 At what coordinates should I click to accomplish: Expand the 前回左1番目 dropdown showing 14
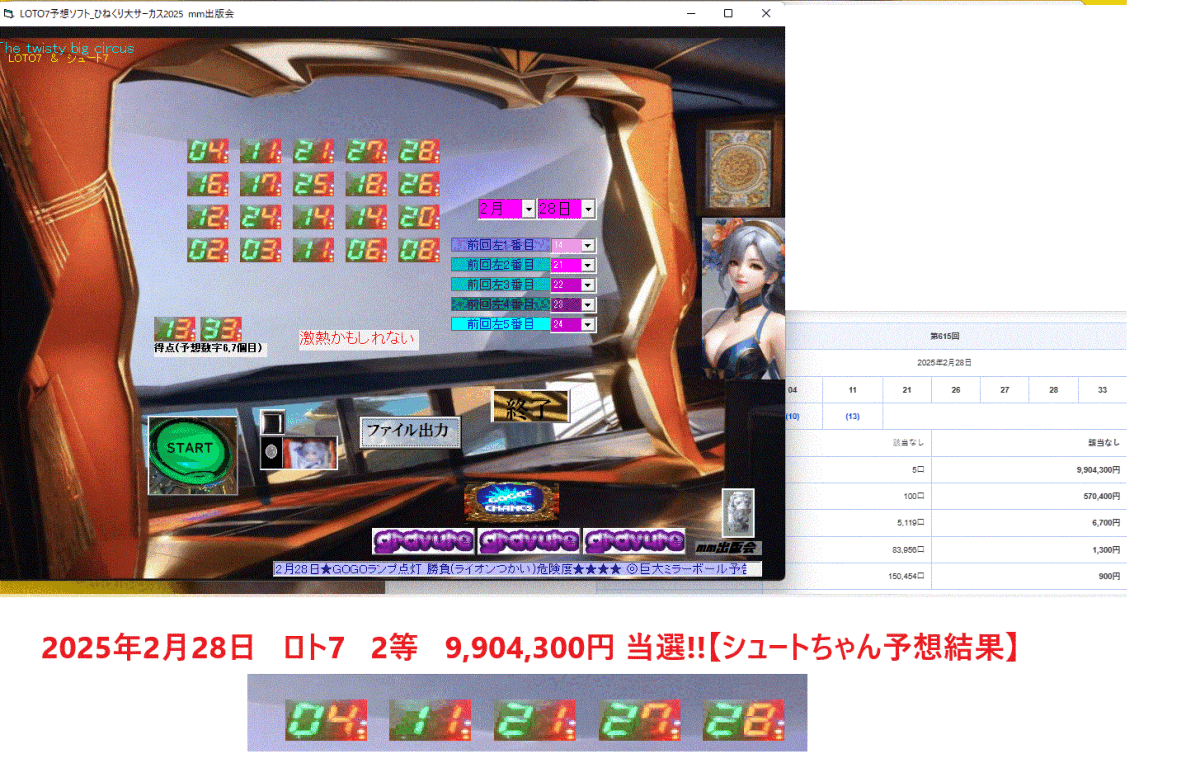[588, 245]
